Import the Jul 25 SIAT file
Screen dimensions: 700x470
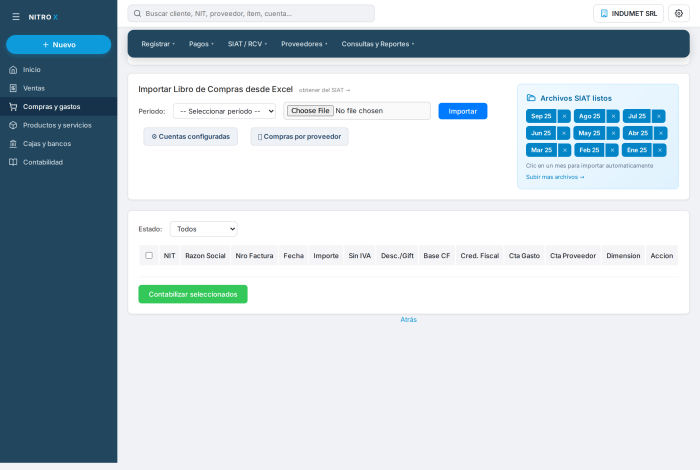[x=637, y=116]
